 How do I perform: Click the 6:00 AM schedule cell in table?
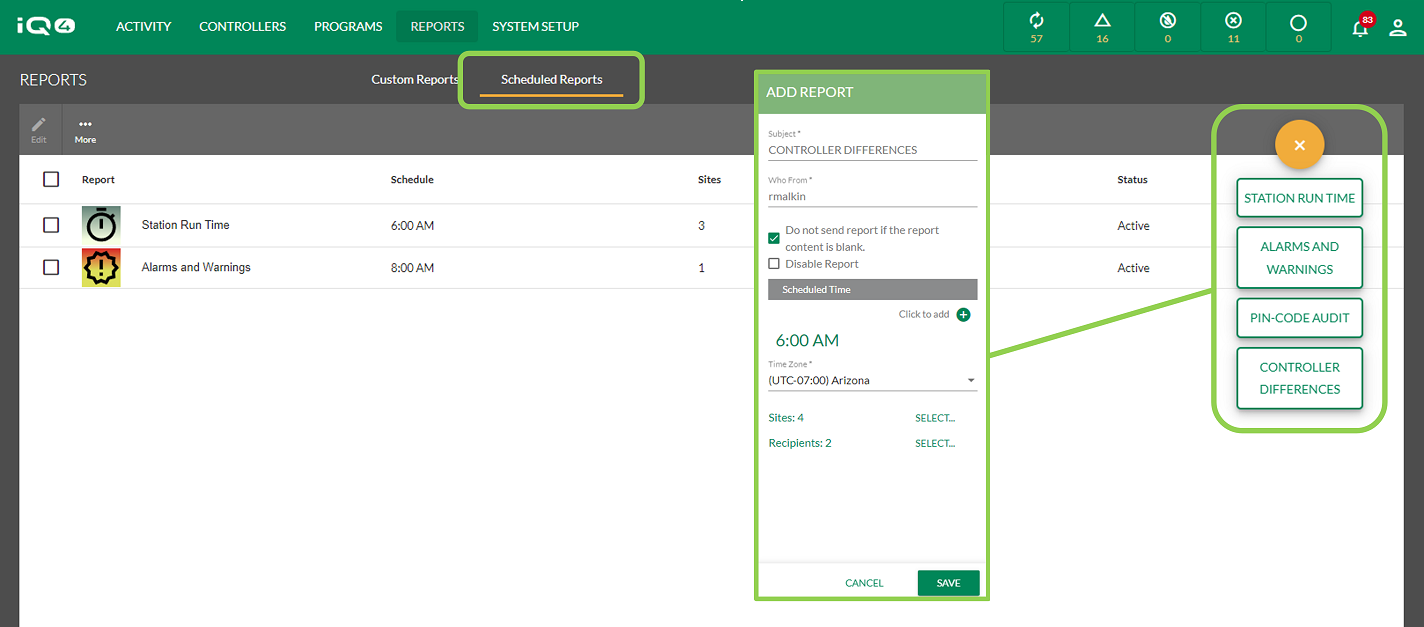[x=412, y=226]
